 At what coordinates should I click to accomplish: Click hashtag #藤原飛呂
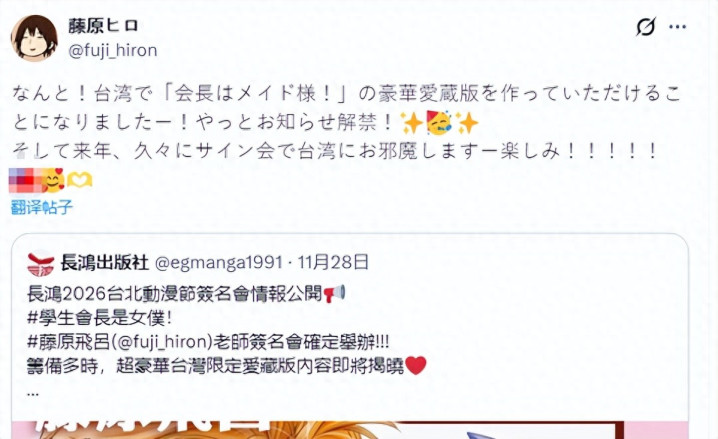[x=69, y=342]
